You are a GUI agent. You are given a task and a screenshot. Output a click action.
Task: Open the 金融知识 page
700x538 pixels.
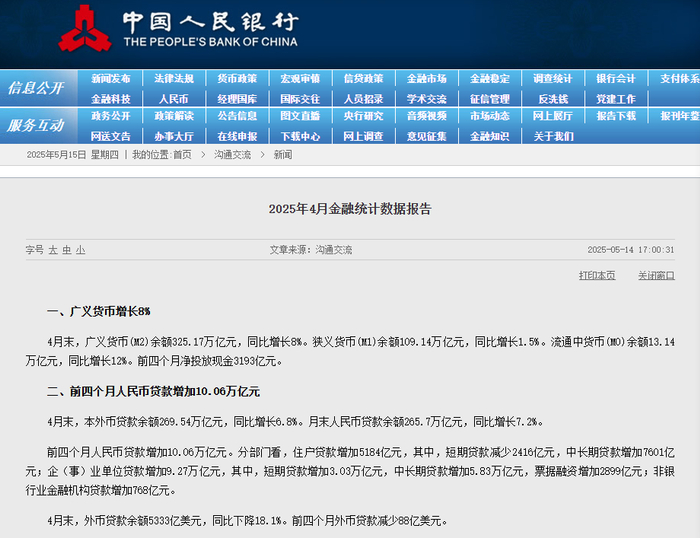click(x=490, y=136)
